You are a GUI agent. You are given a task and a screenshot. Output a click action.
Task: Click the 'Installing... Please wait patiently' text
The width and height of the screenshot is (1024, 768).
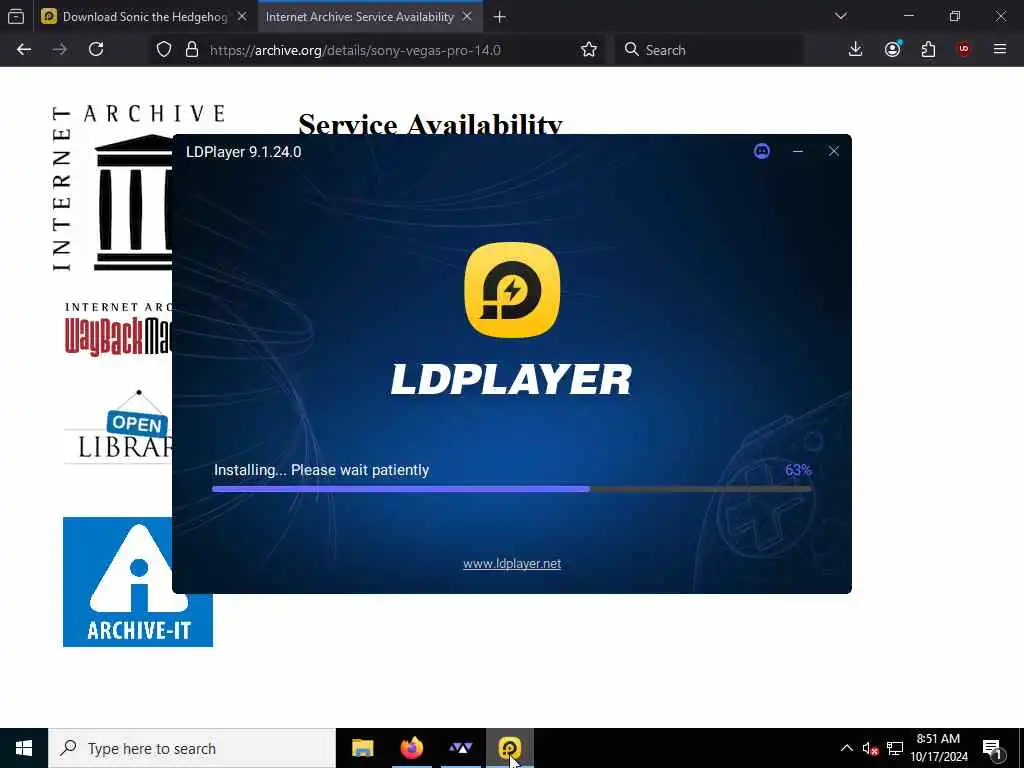click(x=321, y=470)
